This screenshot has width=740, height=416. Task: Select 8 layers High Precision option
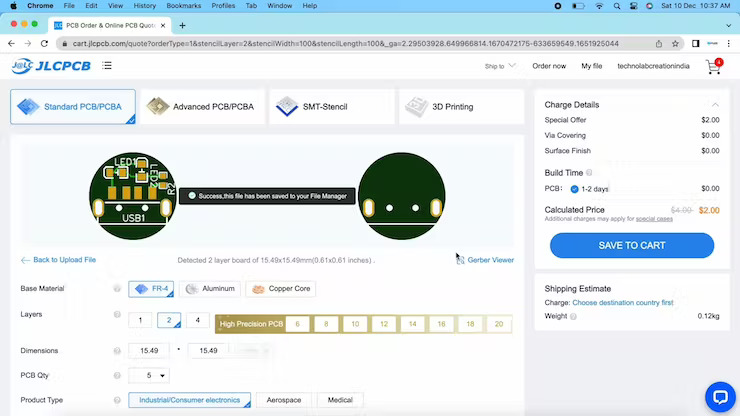[x=326, y=324]
